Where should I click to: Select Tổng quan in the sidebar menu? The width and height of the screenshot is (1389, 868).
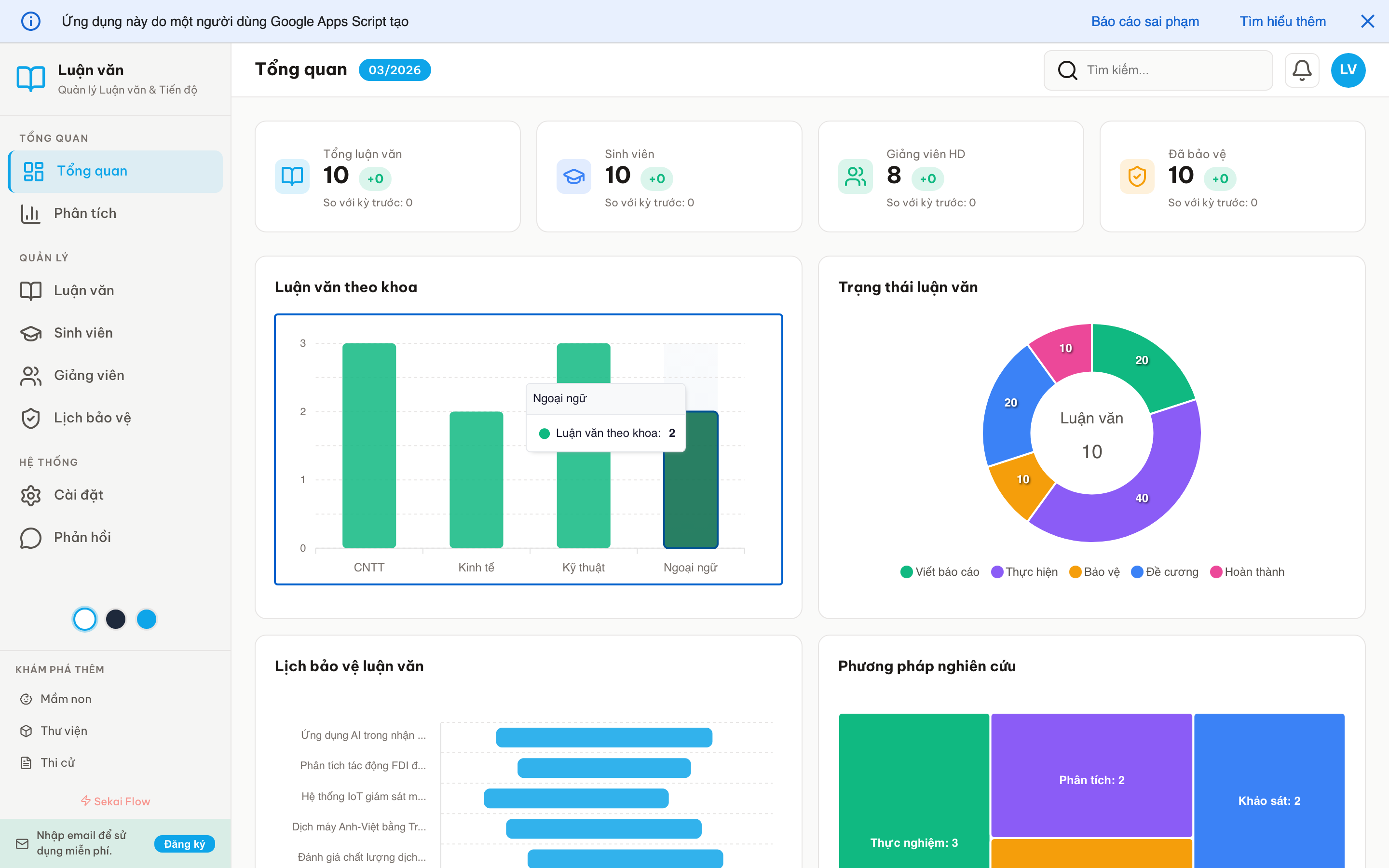[92, 171]
